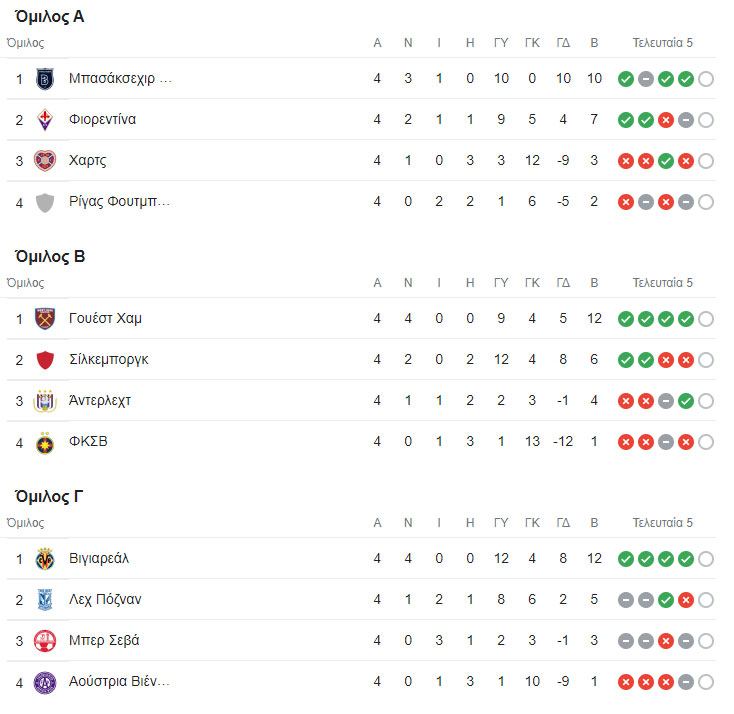
Task: Click Όμιλος Β's Τελευταία 5 column header
Action: (662, 283)
